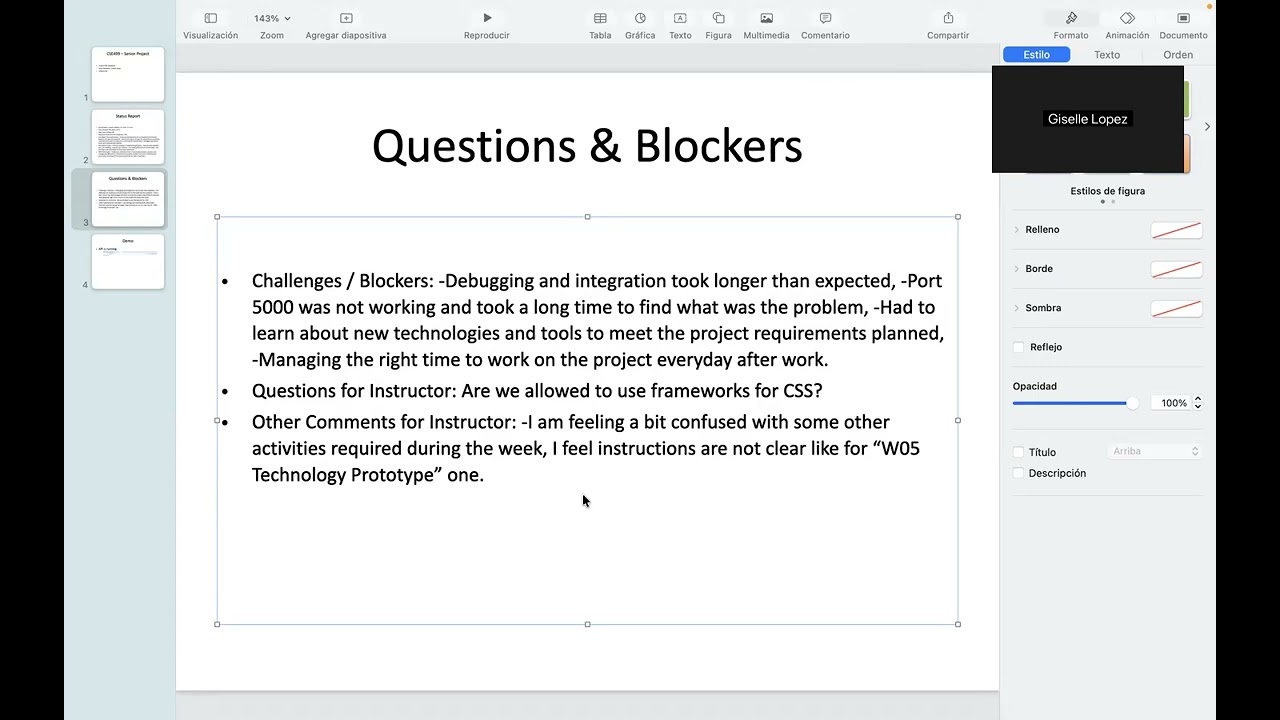This screenshot has width=1280, height=720.
Task: Select Status Report slide 2 thumbnail
Action: (128, 137)
